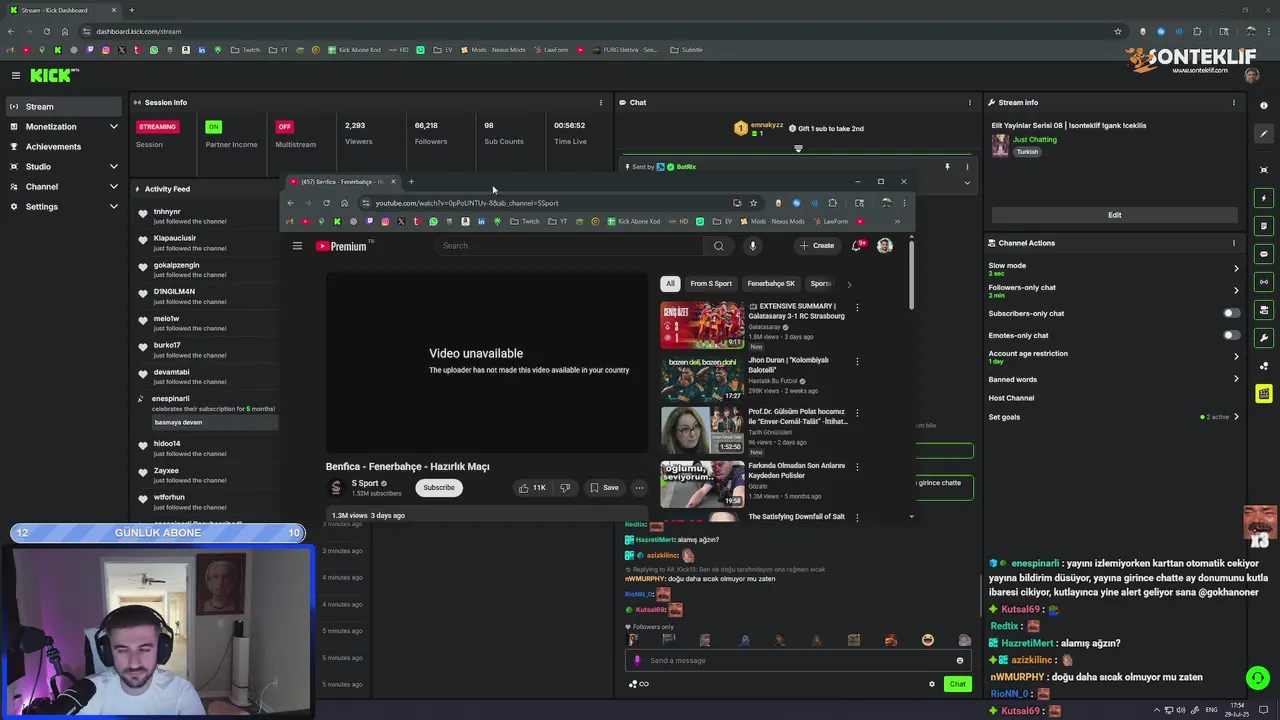Click the YouTube Create button
The image size is (1280, 720).
pyautogui.click(x=817, y=246)
